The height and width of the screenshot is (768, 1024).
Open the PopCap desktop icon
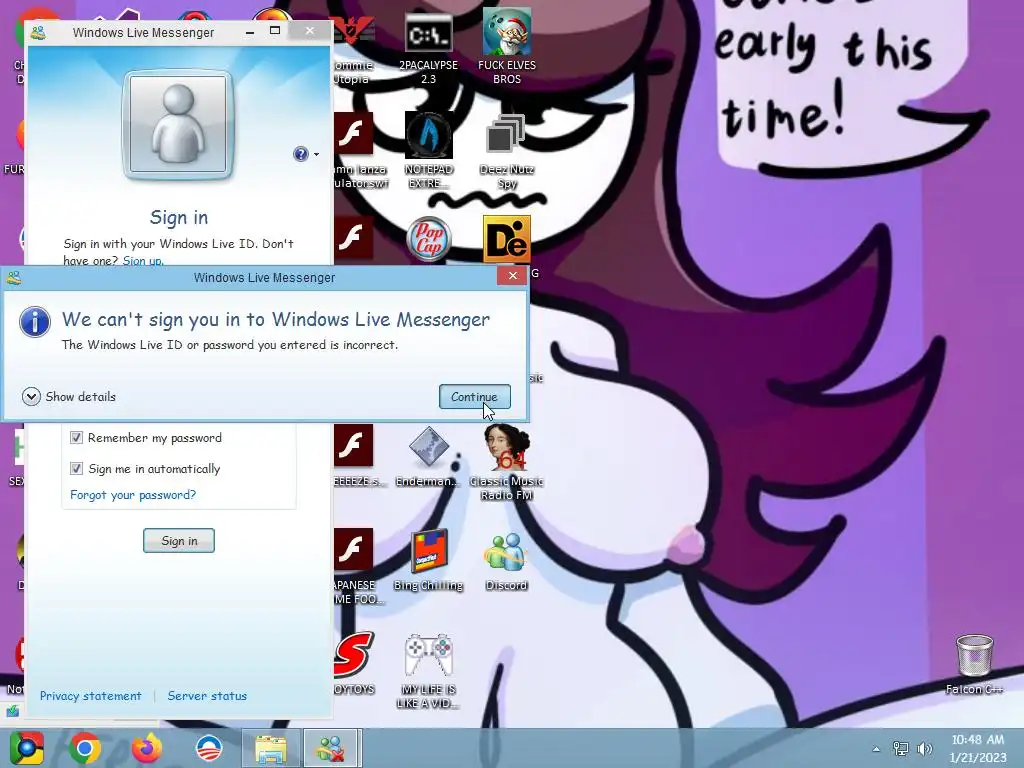coord(428,239)
